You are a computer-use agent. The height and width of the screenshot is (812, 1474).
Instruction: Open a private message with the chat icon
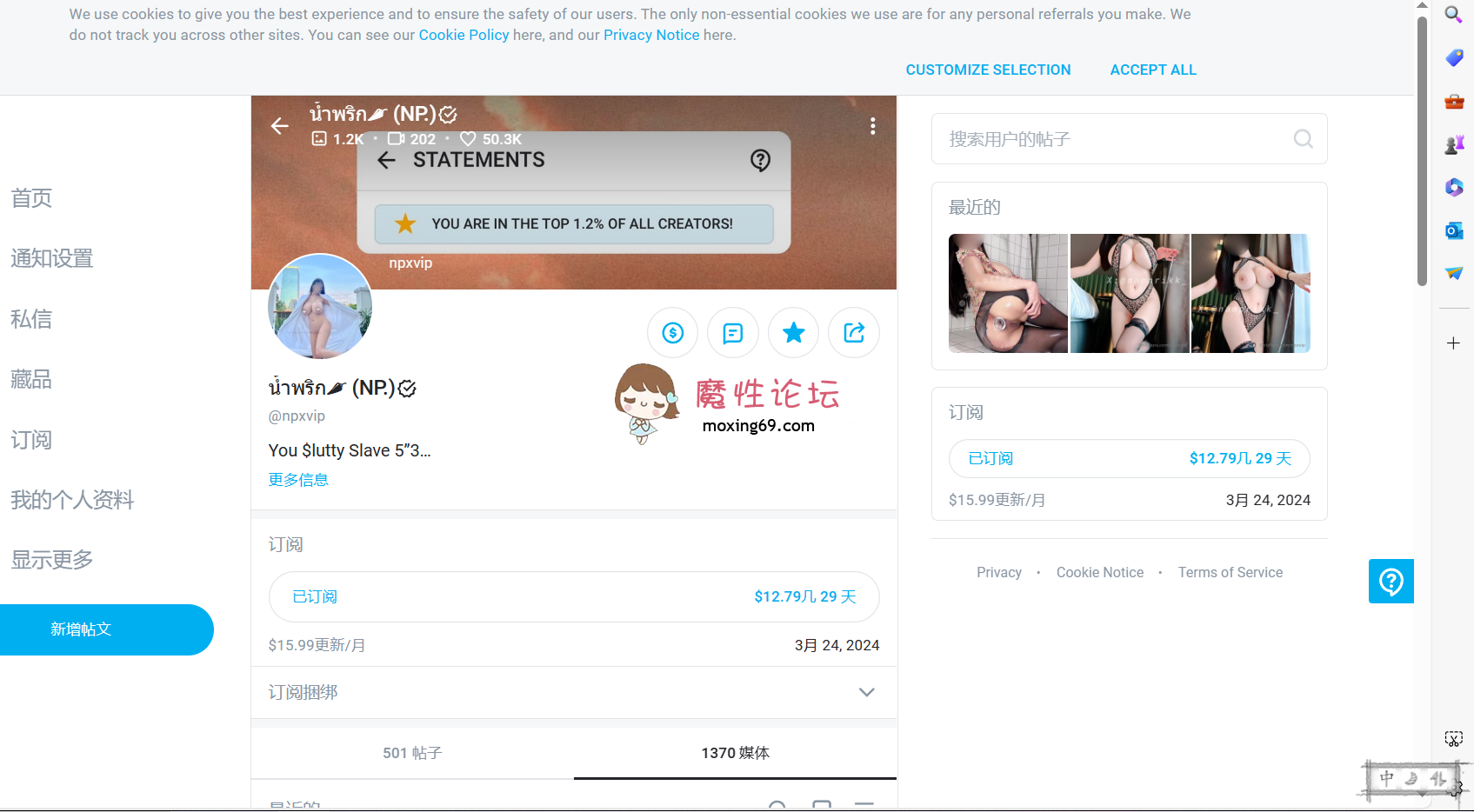click(x=733, y=332)
